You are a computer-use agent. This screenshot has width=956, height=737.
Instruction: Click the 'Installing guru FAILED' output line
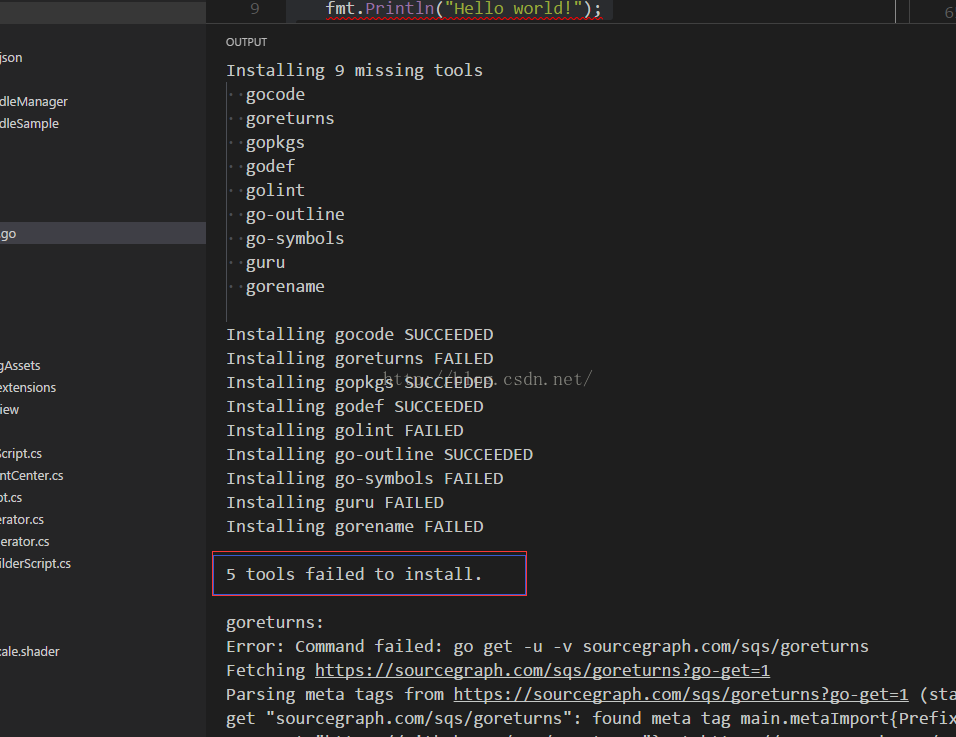click(334, 502)
